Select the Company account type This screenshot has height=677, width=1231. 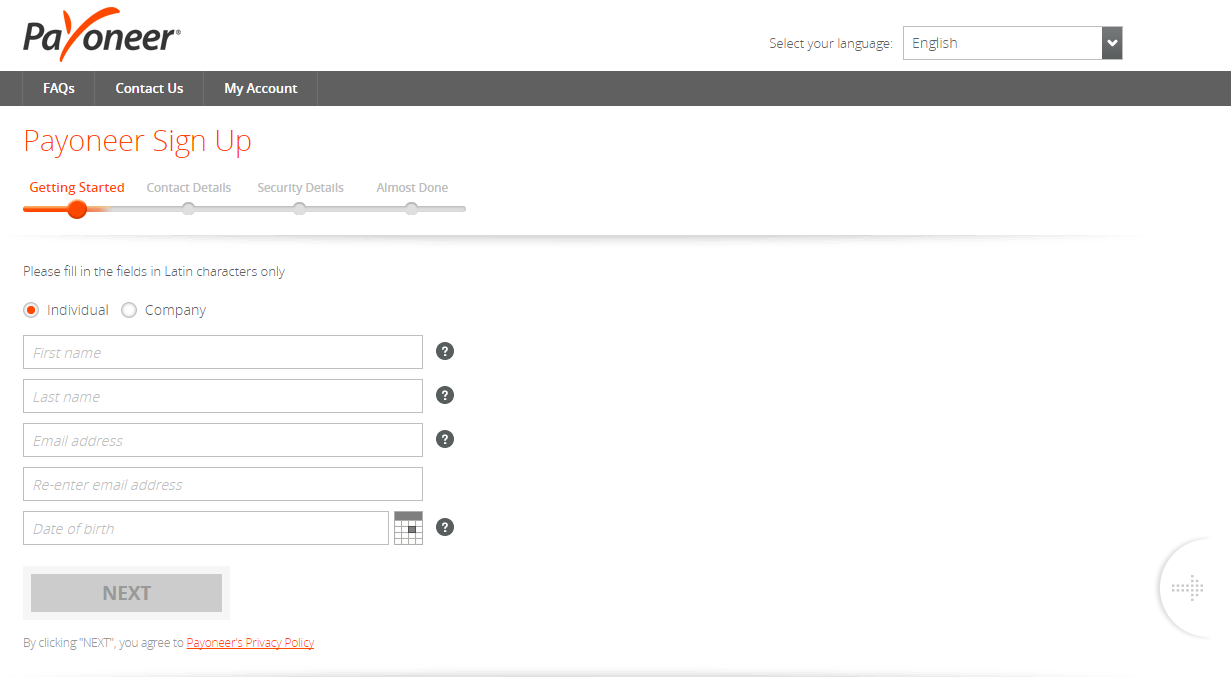pyautogui.click(x=129, y=310)
